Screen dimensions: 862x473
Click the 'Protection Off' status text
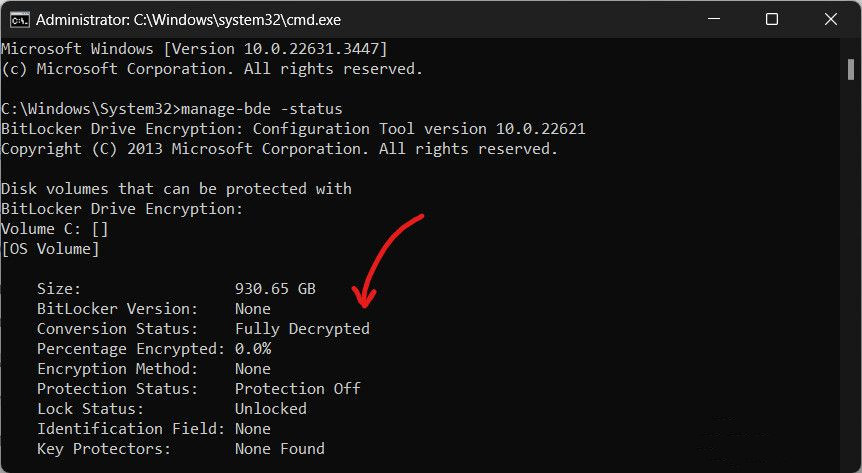[x=298, y=388]
